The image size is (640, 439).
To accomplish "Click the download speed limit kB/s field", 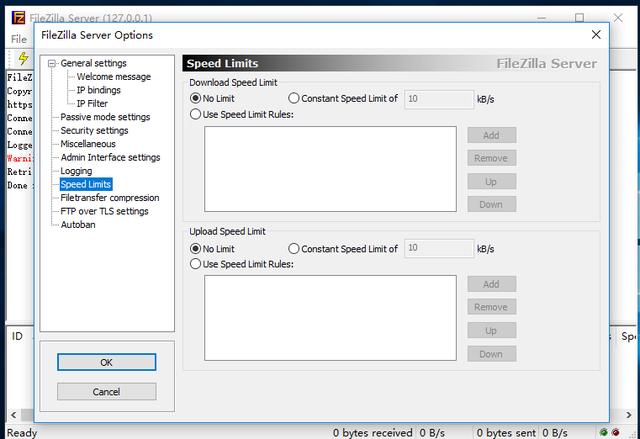I will (439, 99).
